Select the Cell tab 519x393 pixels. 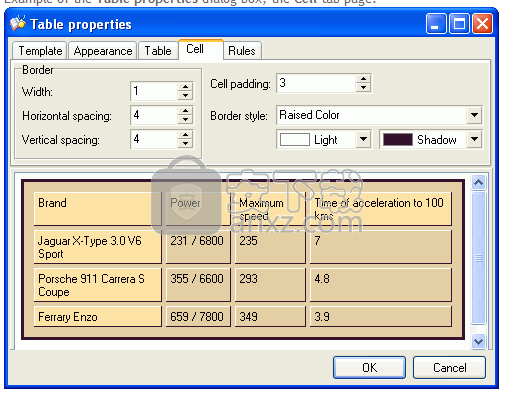click(x=201, y=49)
